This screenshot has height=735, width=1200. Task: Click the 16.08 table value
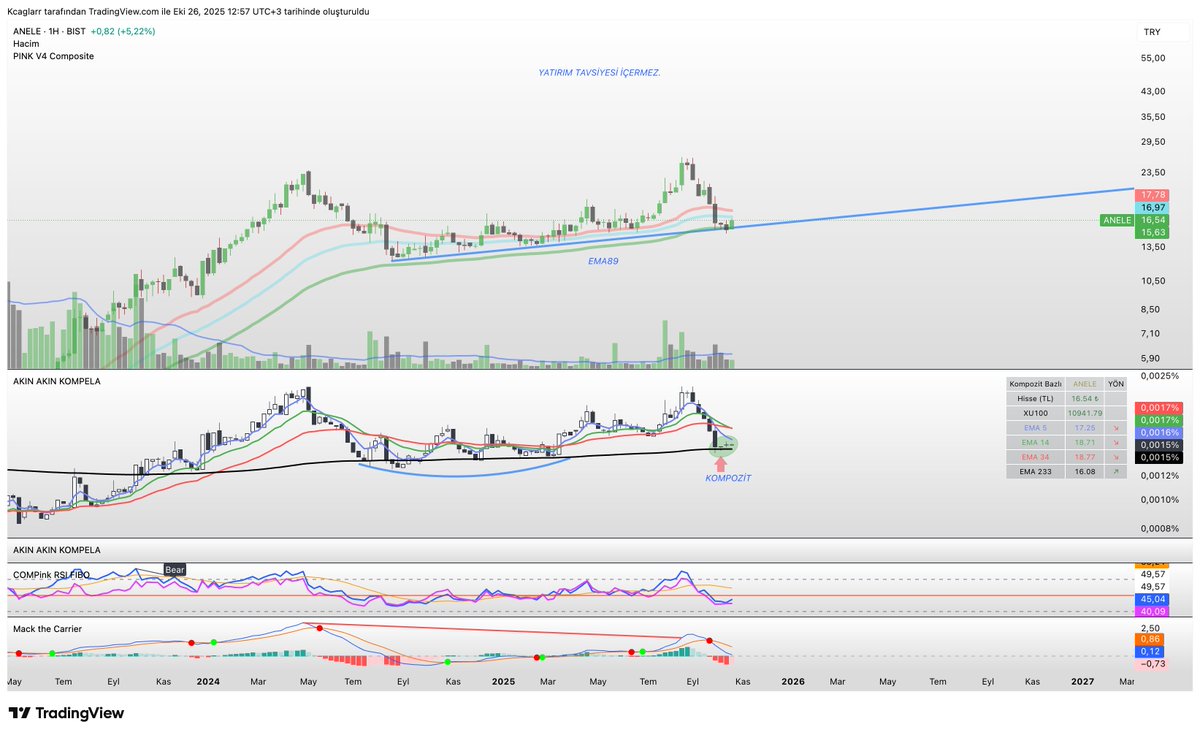click(x=1083, y=470)
